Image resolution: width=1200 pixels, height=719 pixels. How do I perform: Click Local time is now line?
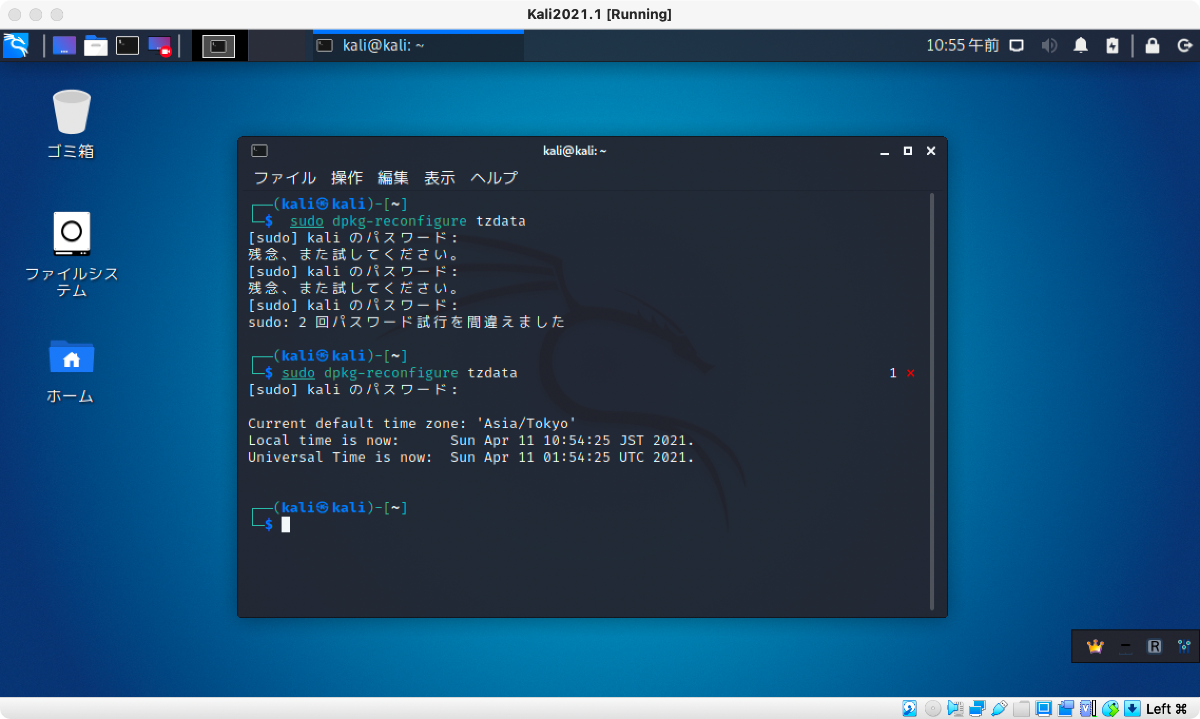tap(471, 440)
